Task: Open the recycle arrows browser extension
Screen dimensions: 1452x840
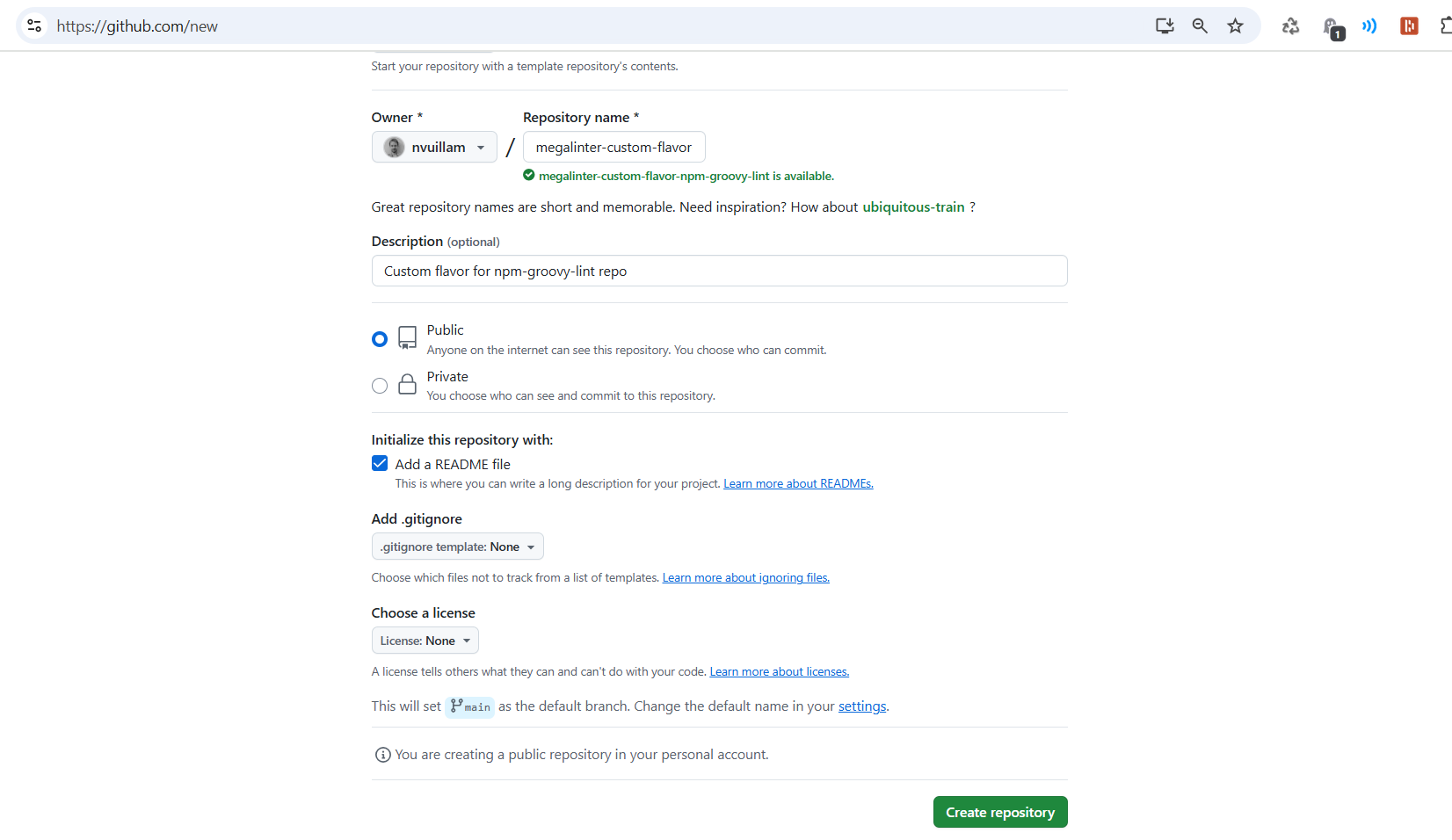Action: click(1290, 26)
